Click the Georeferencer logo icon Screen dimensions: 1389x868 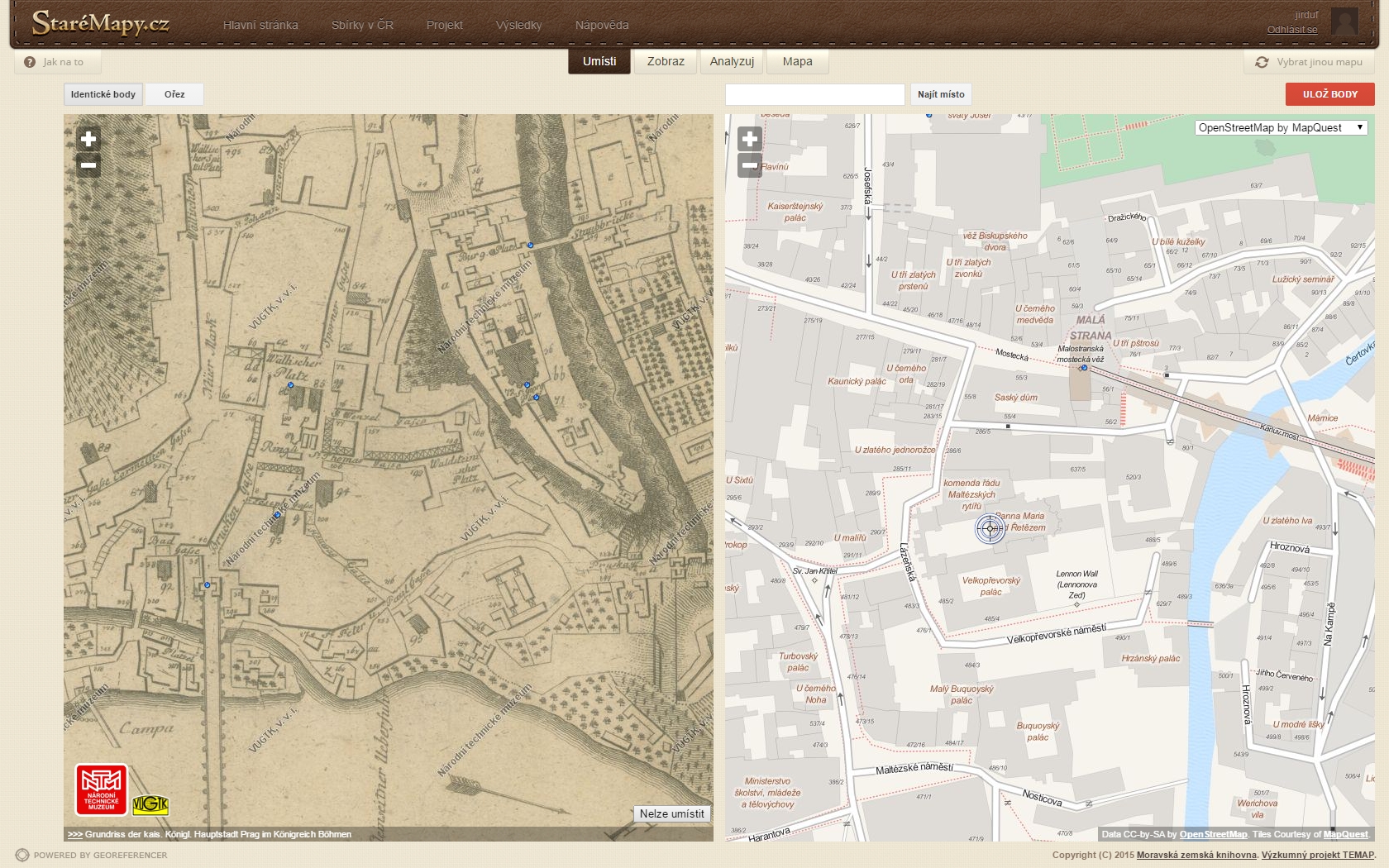click(x=22, y=855)
